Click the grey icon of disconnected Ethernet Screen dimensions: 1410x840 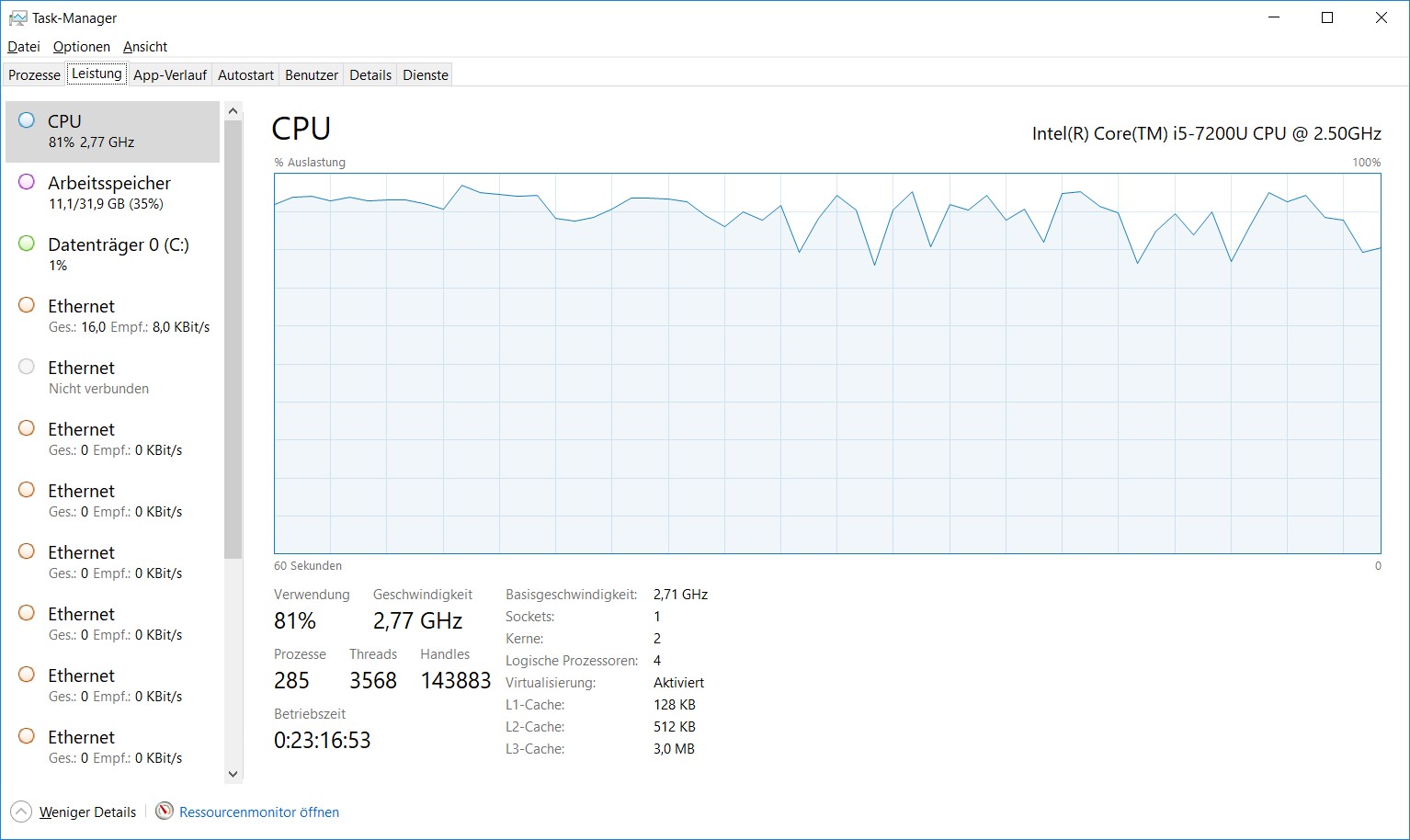pyautogui.click(x=27, y=367)
